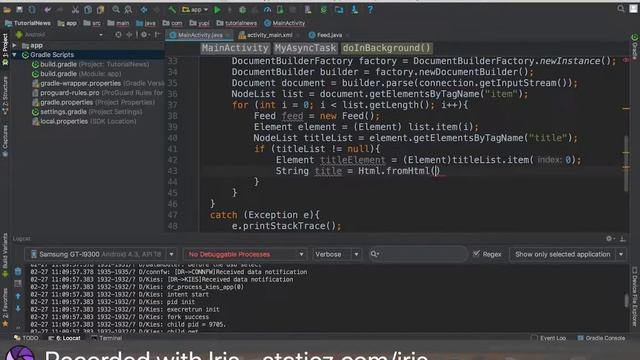Click the doInBackground() code breadcrumb
This screenshot has height=360, width=640.
[387, 48]
